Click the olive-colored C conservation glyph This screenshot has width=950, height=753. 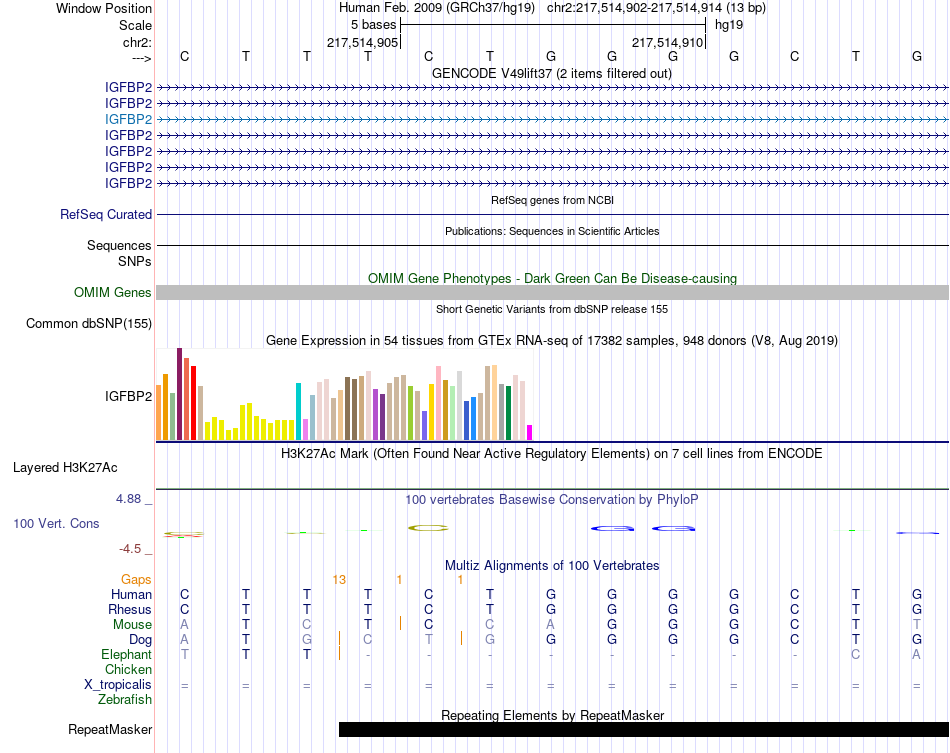[x=428, y=528]
